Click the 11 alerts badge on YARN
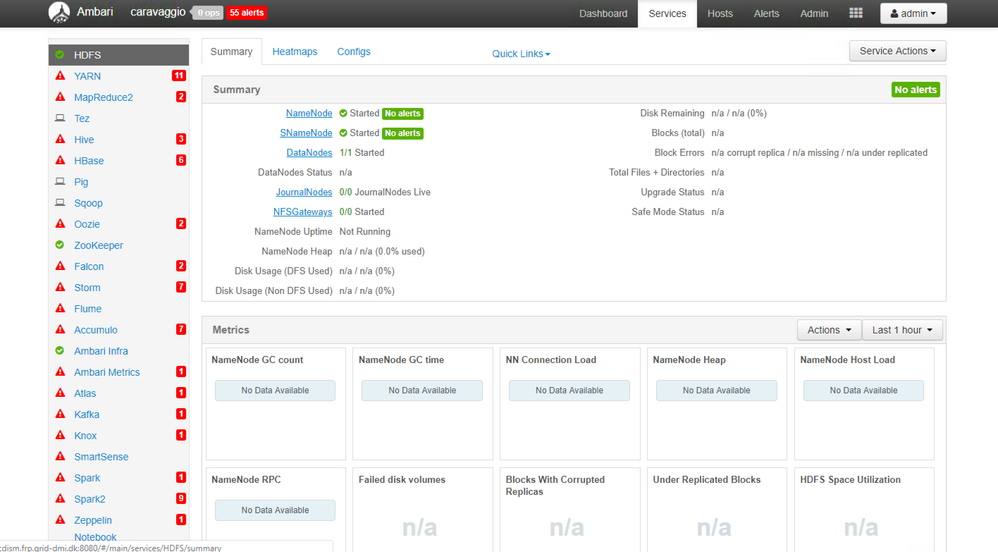 pos(179,76)
